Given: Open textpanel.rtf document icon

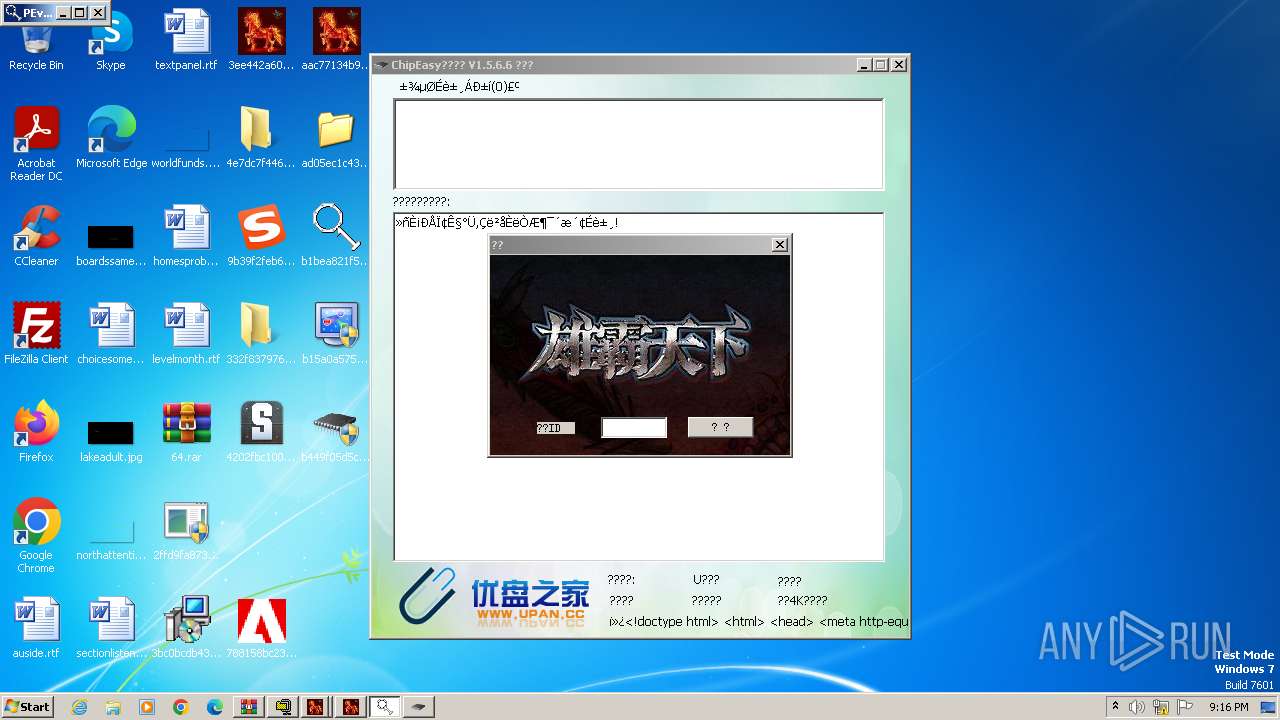Looking at the screenshot, I should pos(186,40).
